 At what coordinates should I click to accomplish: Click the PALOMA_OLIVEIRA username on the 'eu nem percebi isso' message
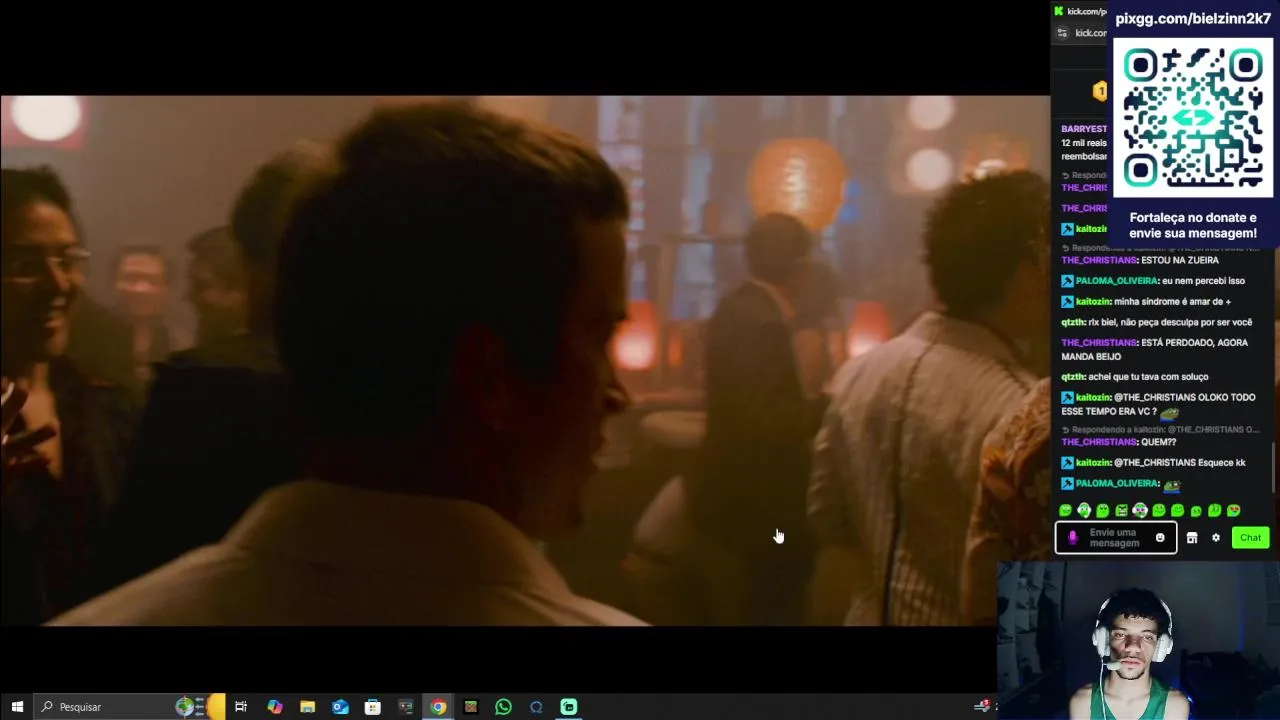pos(1116,281)
